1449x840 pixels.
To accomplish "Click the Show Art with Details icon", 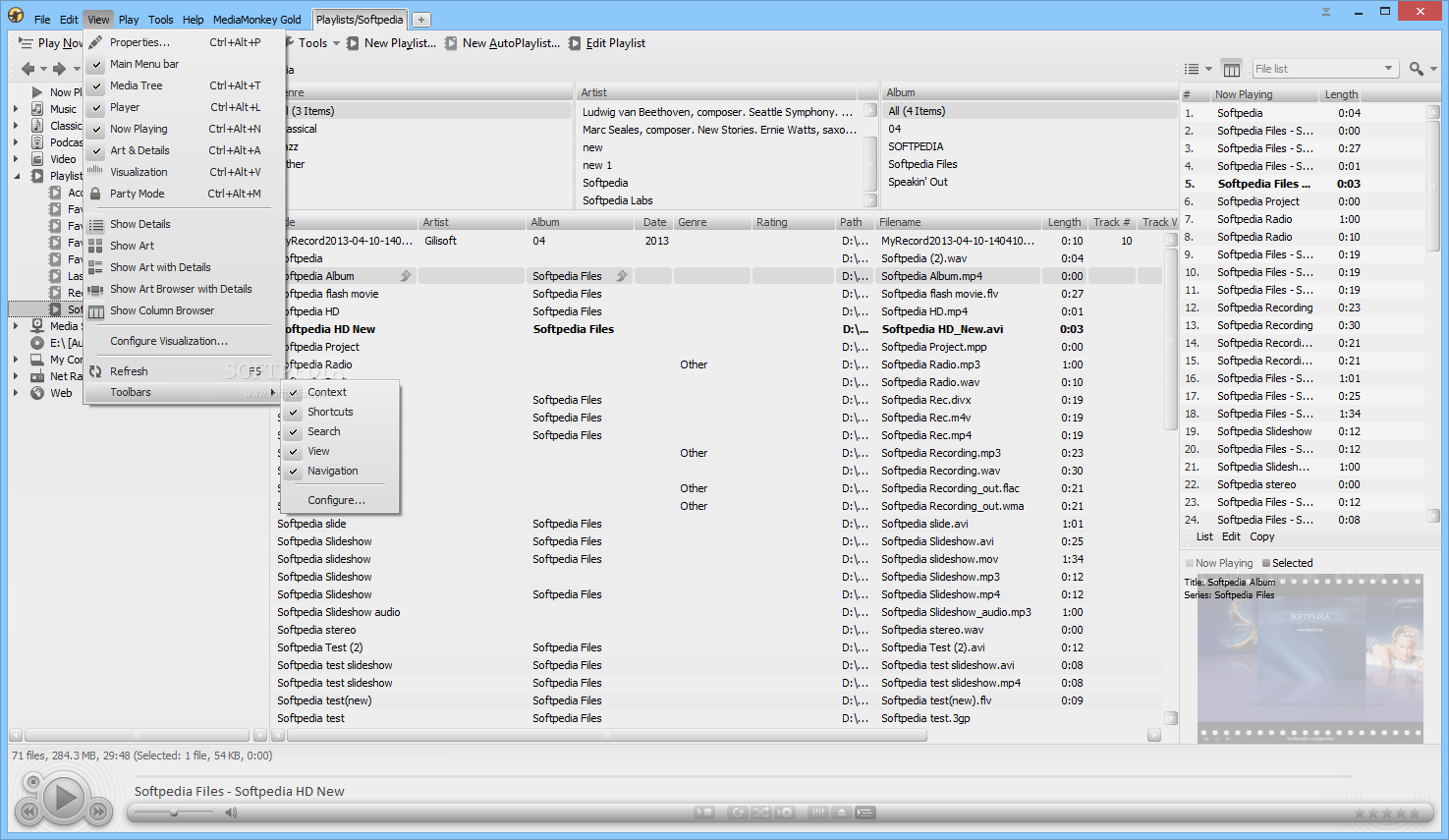I will click(95, 267).
